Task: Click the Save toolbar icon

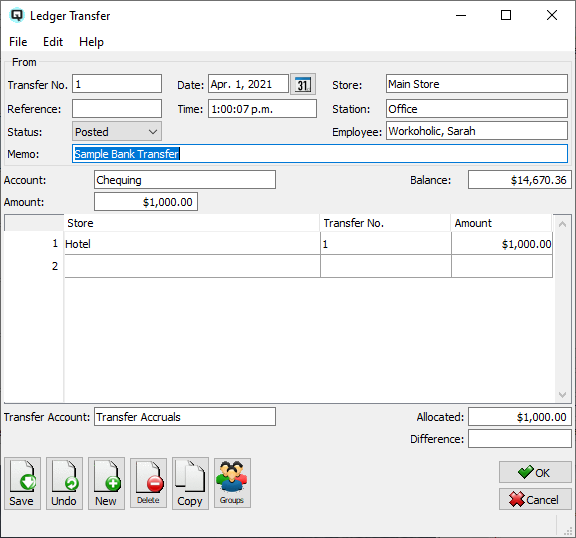Action: click(x=22, y=483)
